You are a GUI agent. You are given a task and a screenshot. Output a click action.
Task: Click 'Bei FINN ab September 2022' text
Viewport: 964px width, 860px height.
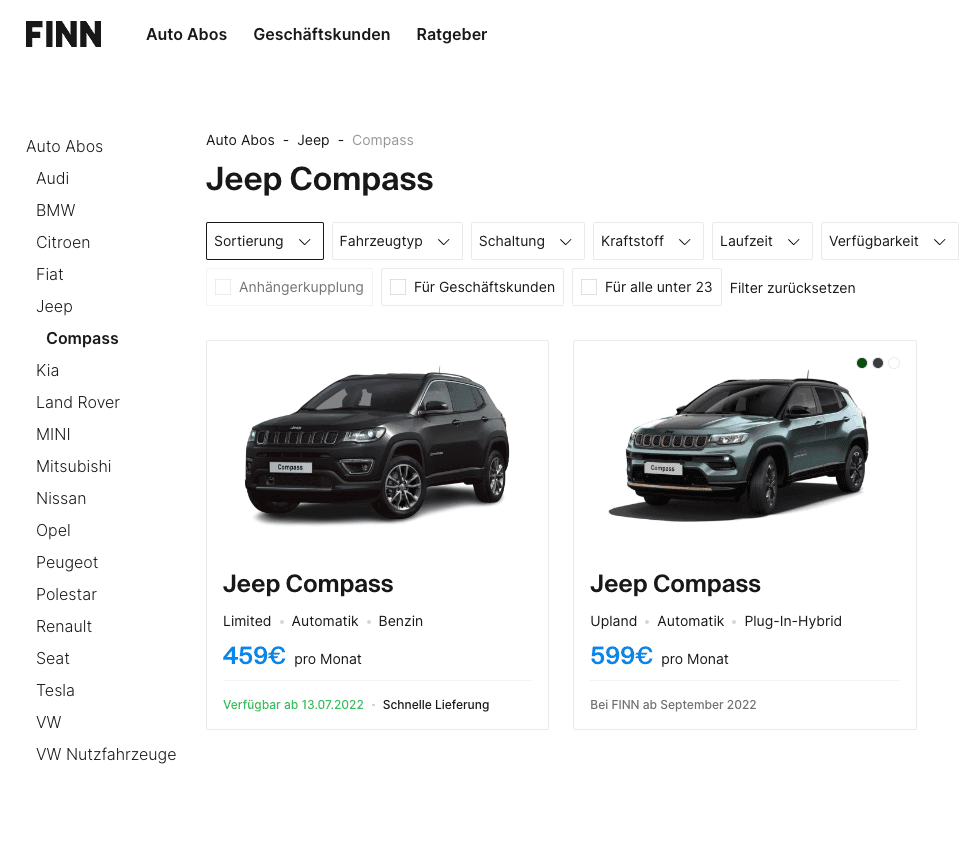click(673, 704)
